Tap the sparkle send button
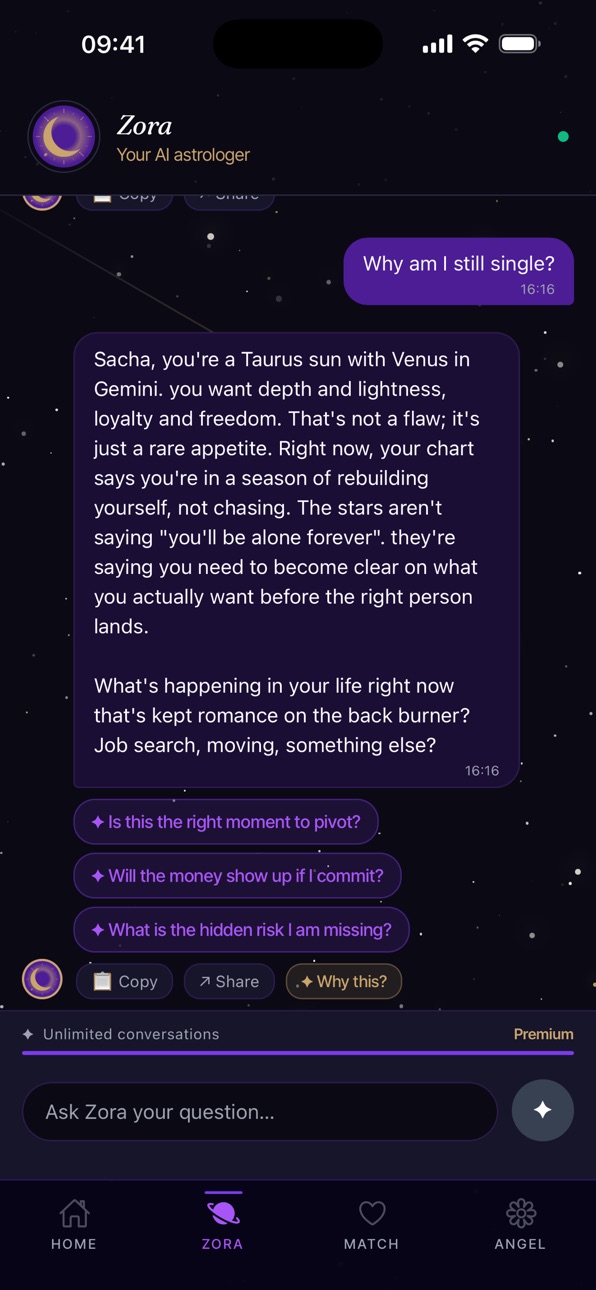The width and height of the screenshot is (596, 1290). pyautogui.click(x=542, y=1110)
